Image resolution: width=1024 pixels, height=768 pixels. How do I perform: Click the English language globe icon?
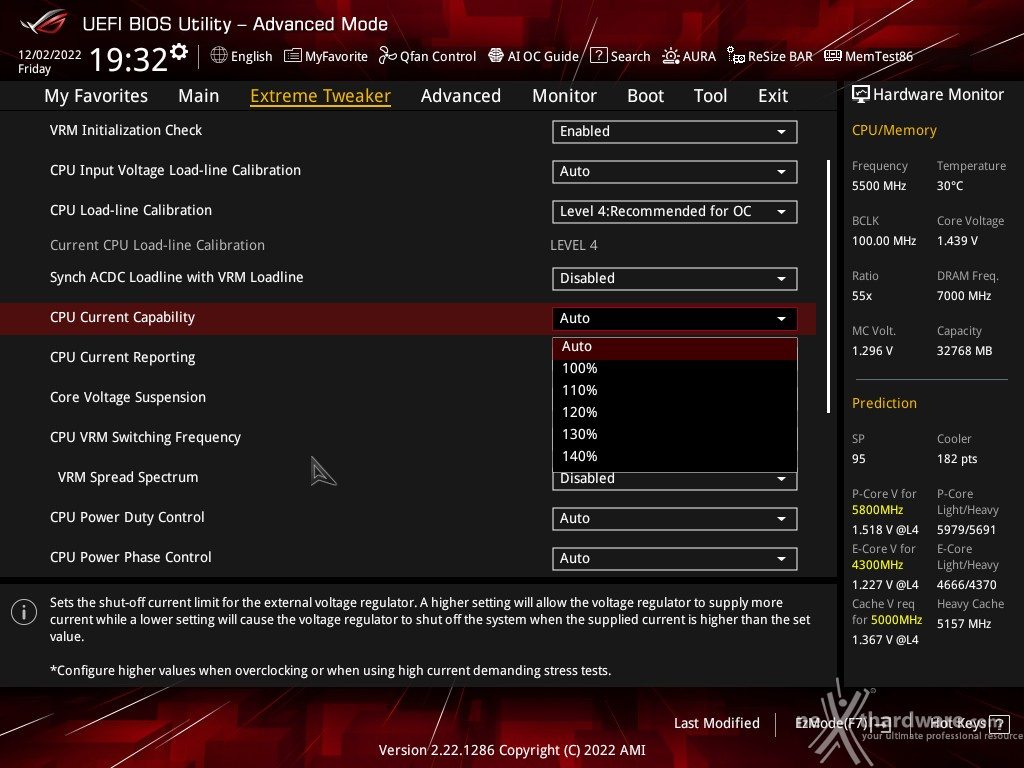pyautogui.click(x=219, y=56)
